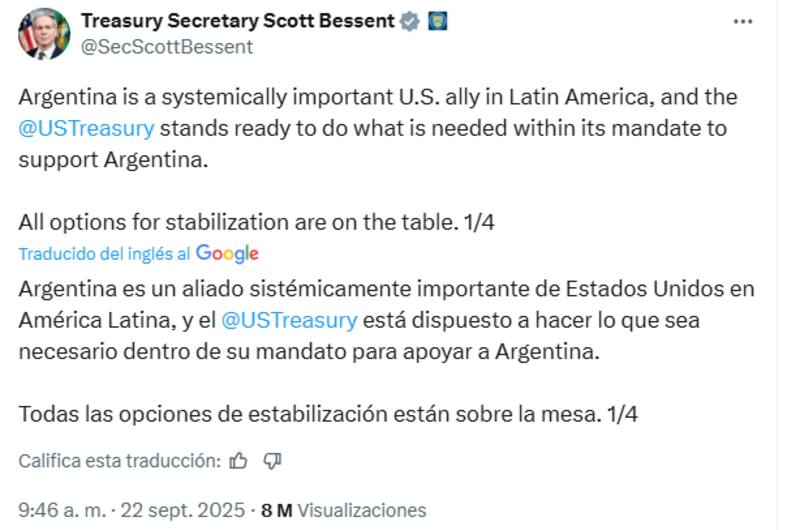The width and height of the screenshot is (800, 530).
Task: Click the Treasury Secretary Scott Bessent display name
Action: (x=236, y=21)
